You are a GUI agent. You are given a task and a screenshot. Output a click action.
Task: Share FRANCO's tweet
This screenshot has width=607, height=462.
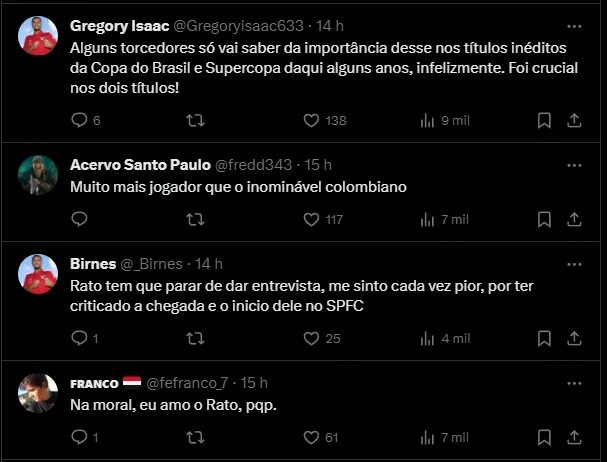click(574, 437)
